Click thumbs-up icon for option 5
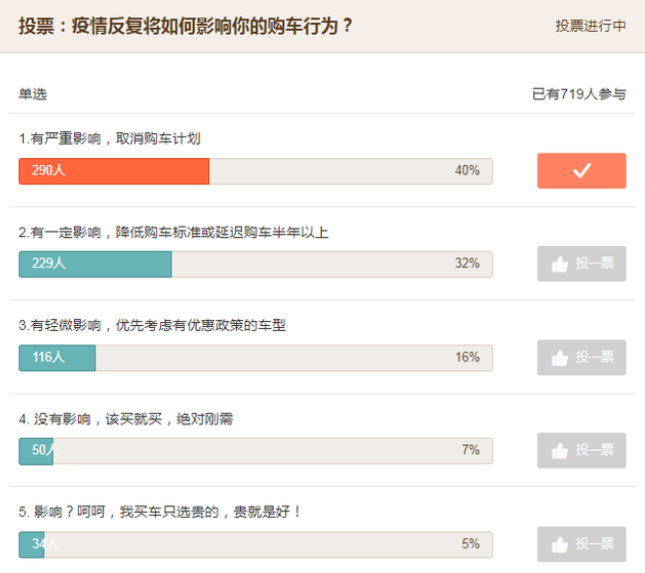 (559, 545)
